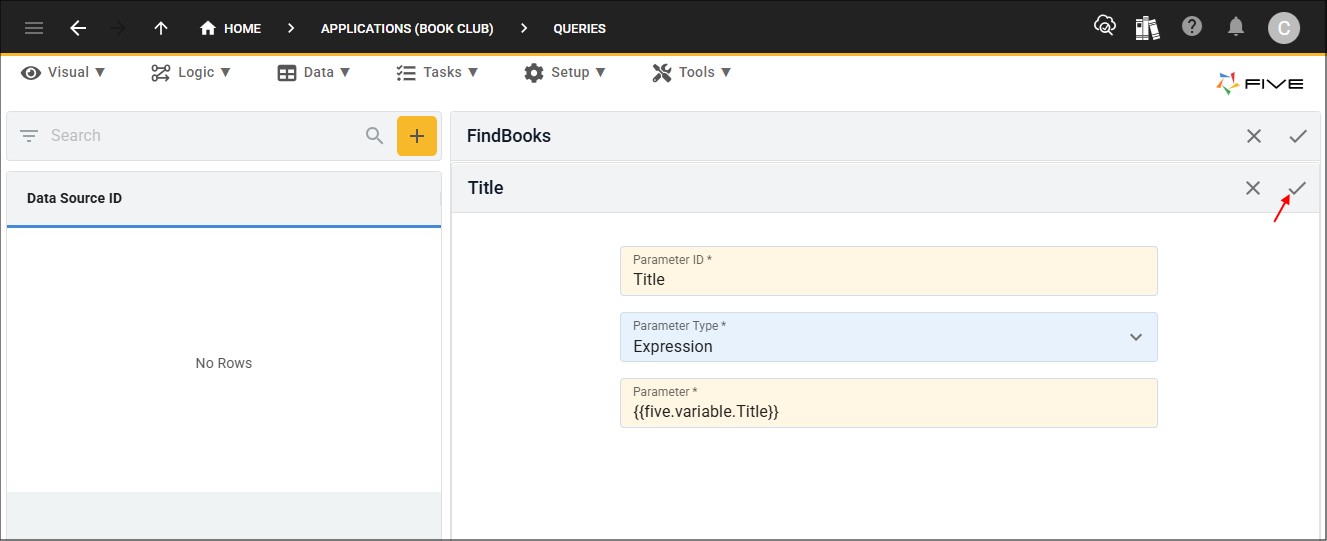Click the yellow plus add button
This screenshot has width=1327, height=541.
[417, 136]
